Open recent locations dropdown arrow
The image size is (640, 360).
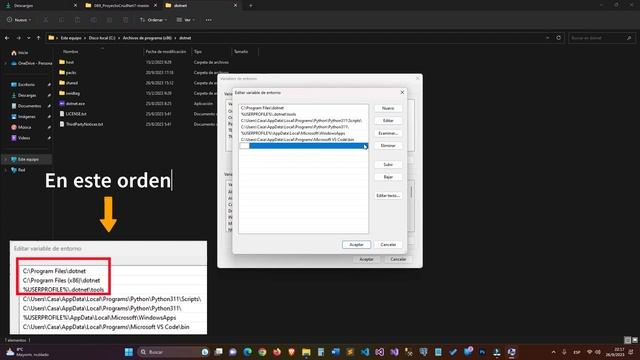(x=29, y=38)
